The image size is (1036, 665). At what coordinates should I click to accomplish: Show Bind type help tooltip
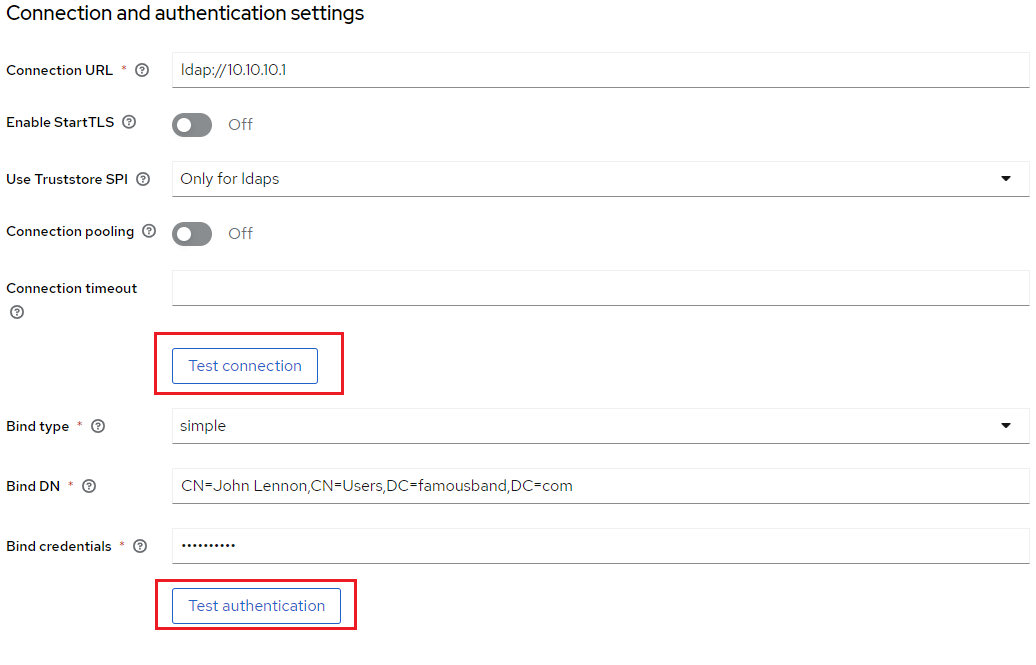click(x=98, y=426)
